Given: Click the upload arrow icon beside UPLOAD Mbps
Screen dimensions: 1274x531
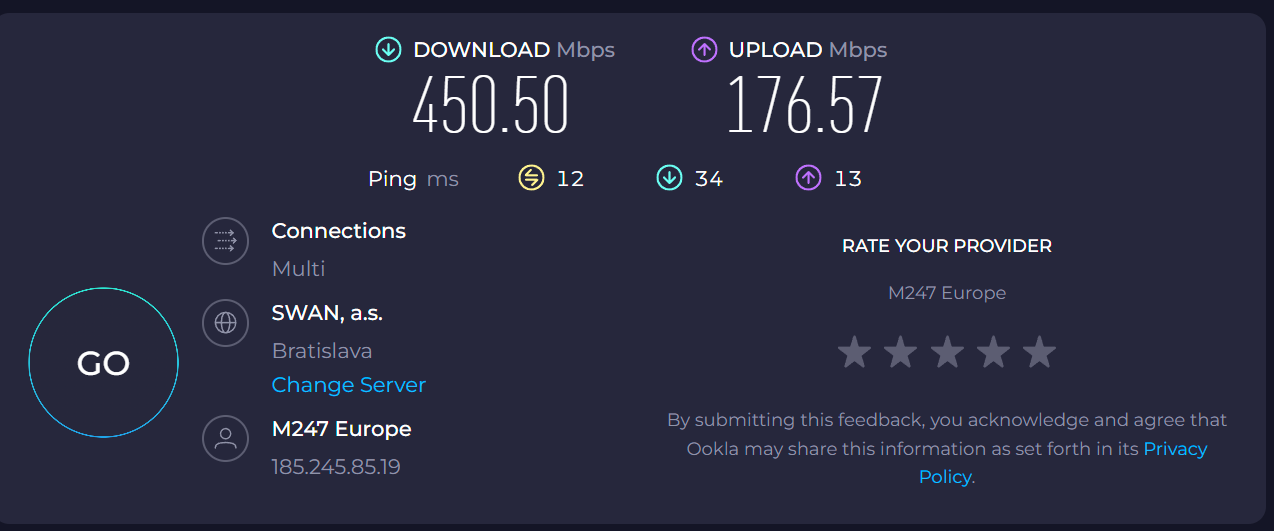Looking at the screenshot, I should click(x=704, y=49).
